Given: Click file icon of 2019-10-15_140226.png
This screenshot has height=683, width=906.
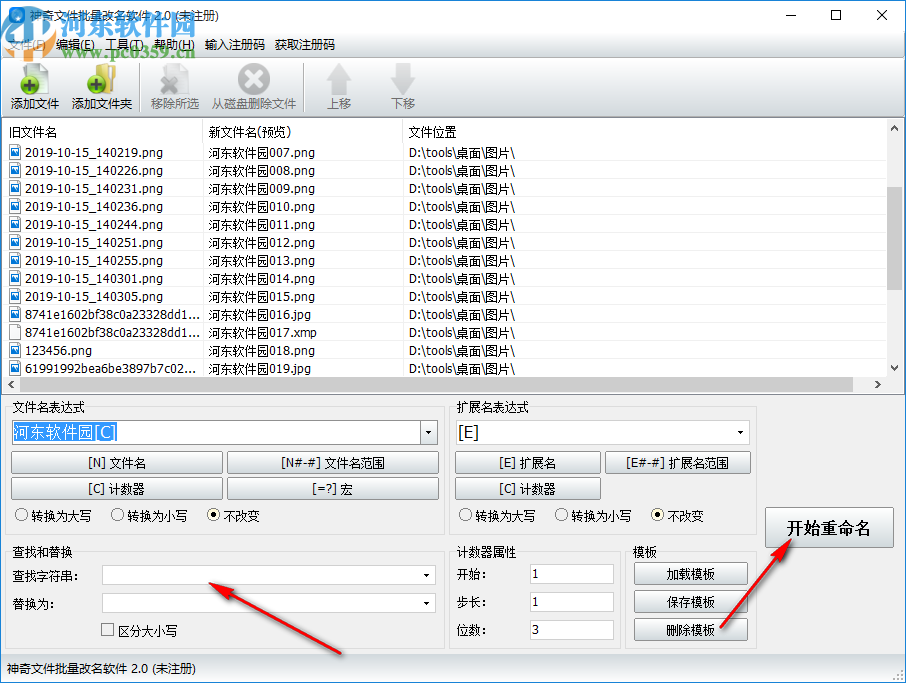Looking at the screenshot, I should tap(15, 170).
